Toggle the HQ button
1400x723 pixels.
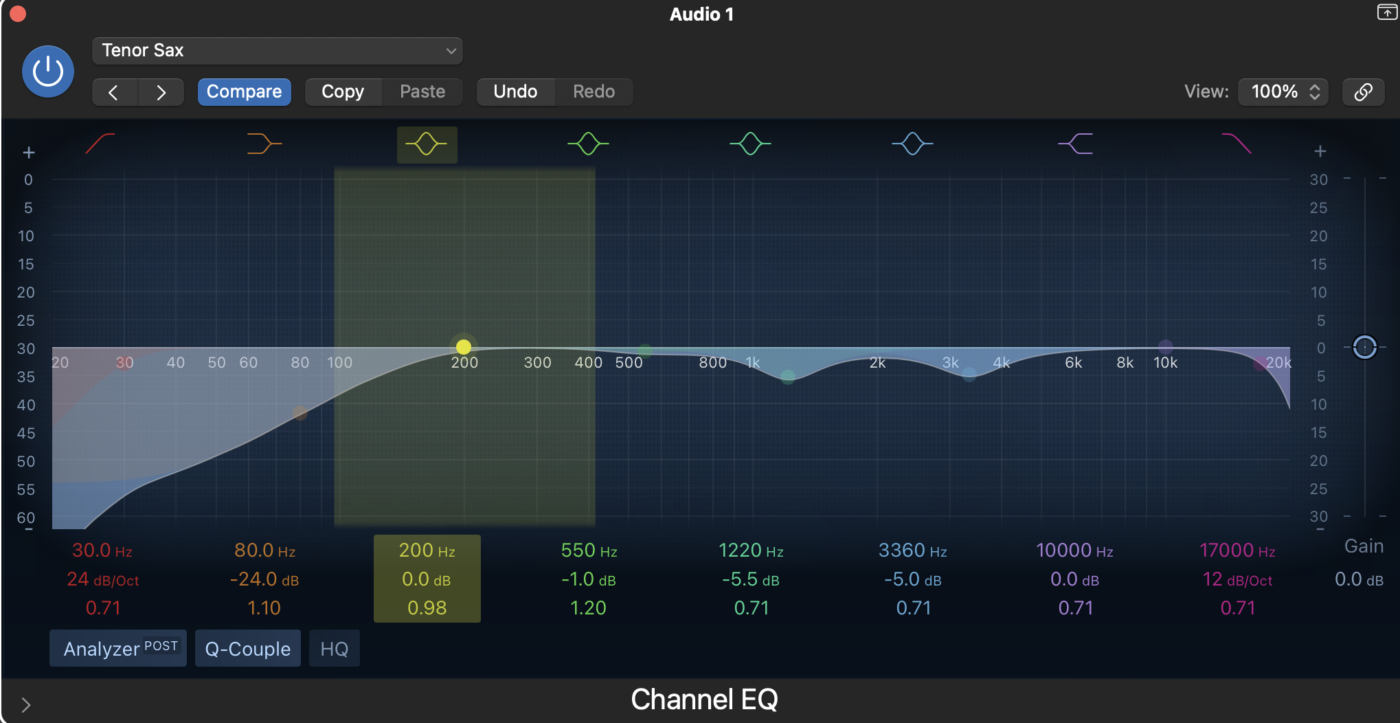point(334,649)
